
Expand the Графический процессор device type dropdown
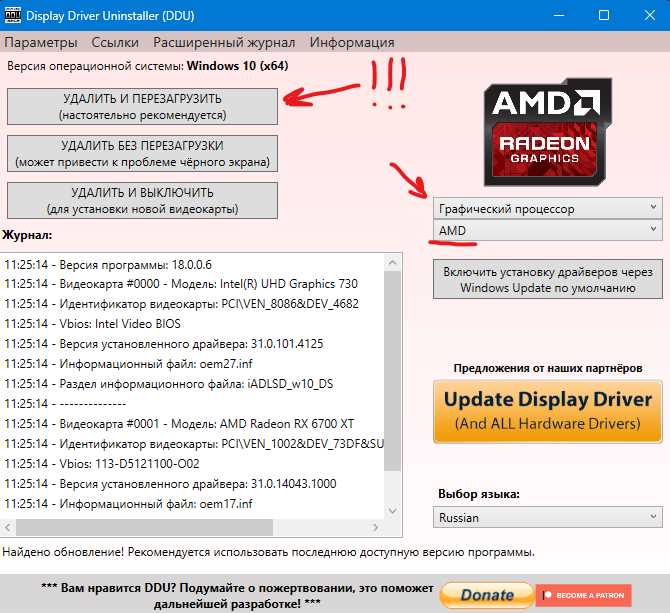(548, 208)
